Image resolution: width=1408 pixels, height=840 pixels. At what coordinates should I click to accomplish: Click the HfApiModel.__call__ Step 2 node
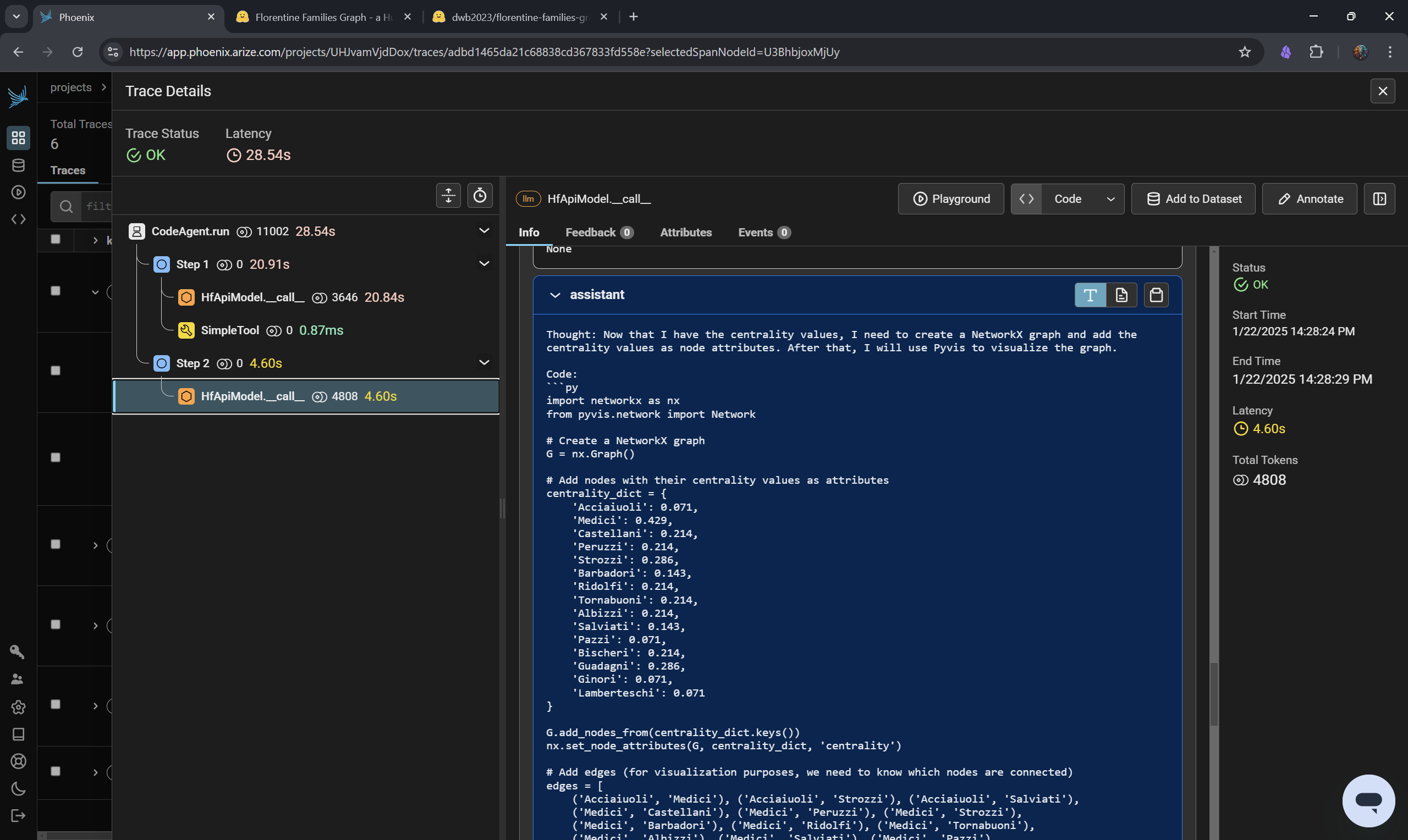pos(252,396)
